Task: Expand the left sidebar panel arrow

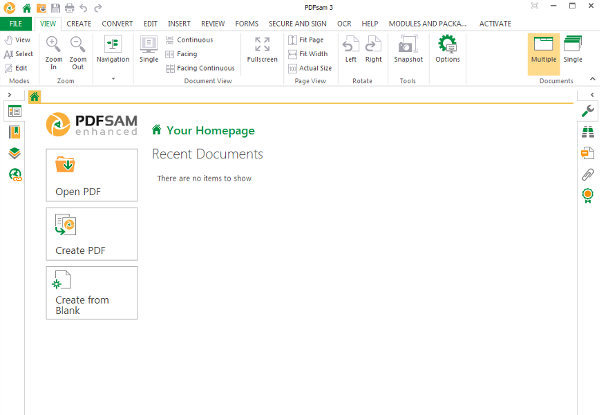Action: pyautogui.click(x=10, y=94)
